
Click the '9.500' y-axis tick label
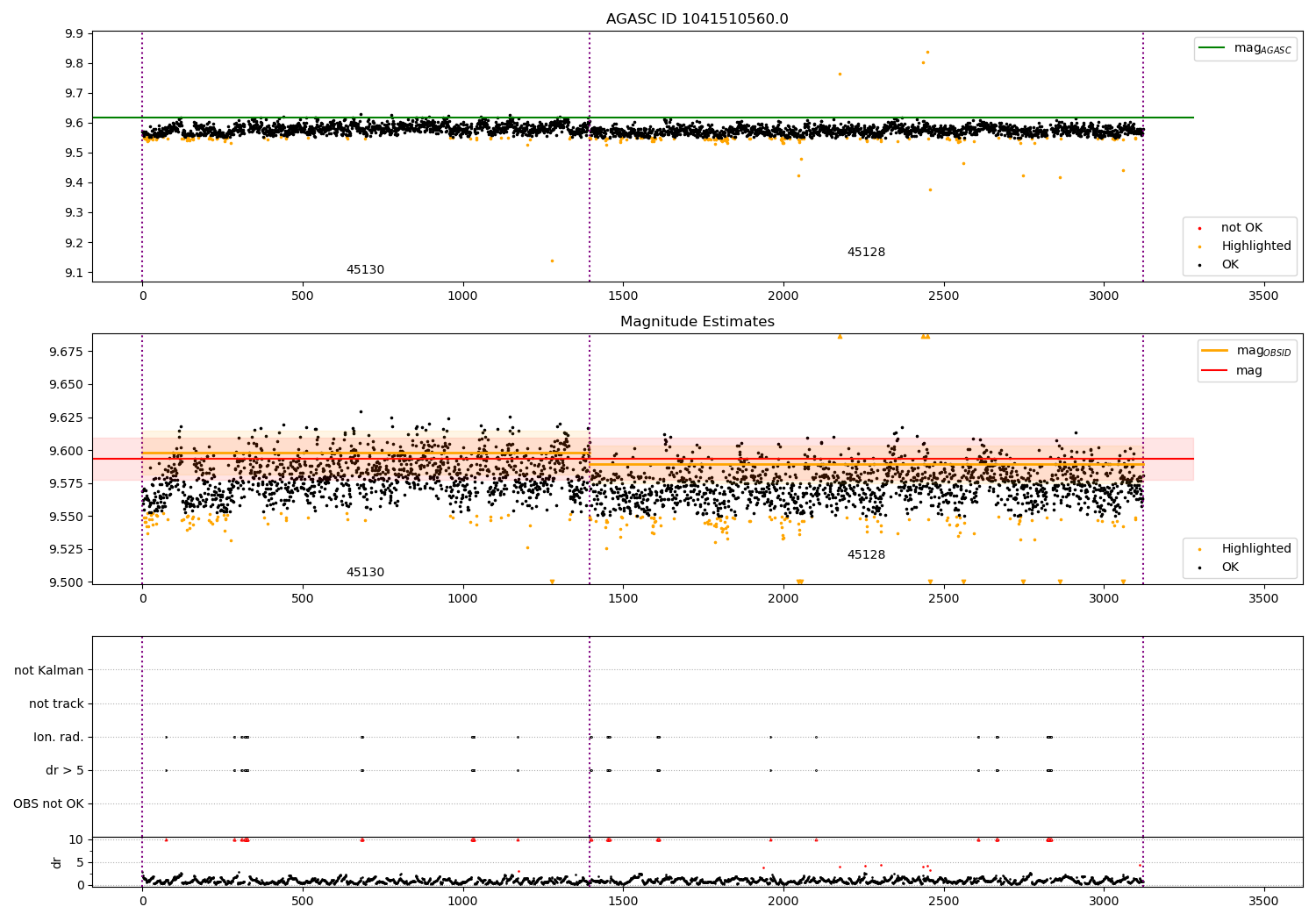coord(67,583)
